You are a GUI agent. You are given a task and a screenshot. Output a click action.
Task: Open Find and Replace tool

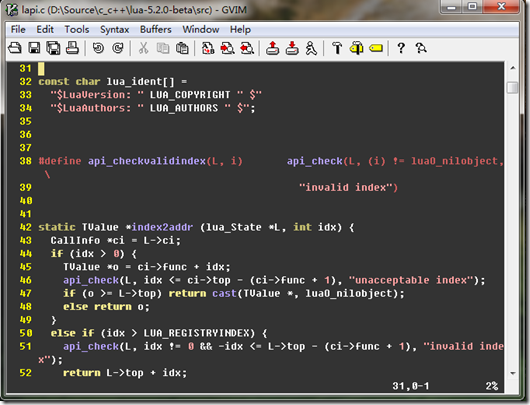point(208,48)
